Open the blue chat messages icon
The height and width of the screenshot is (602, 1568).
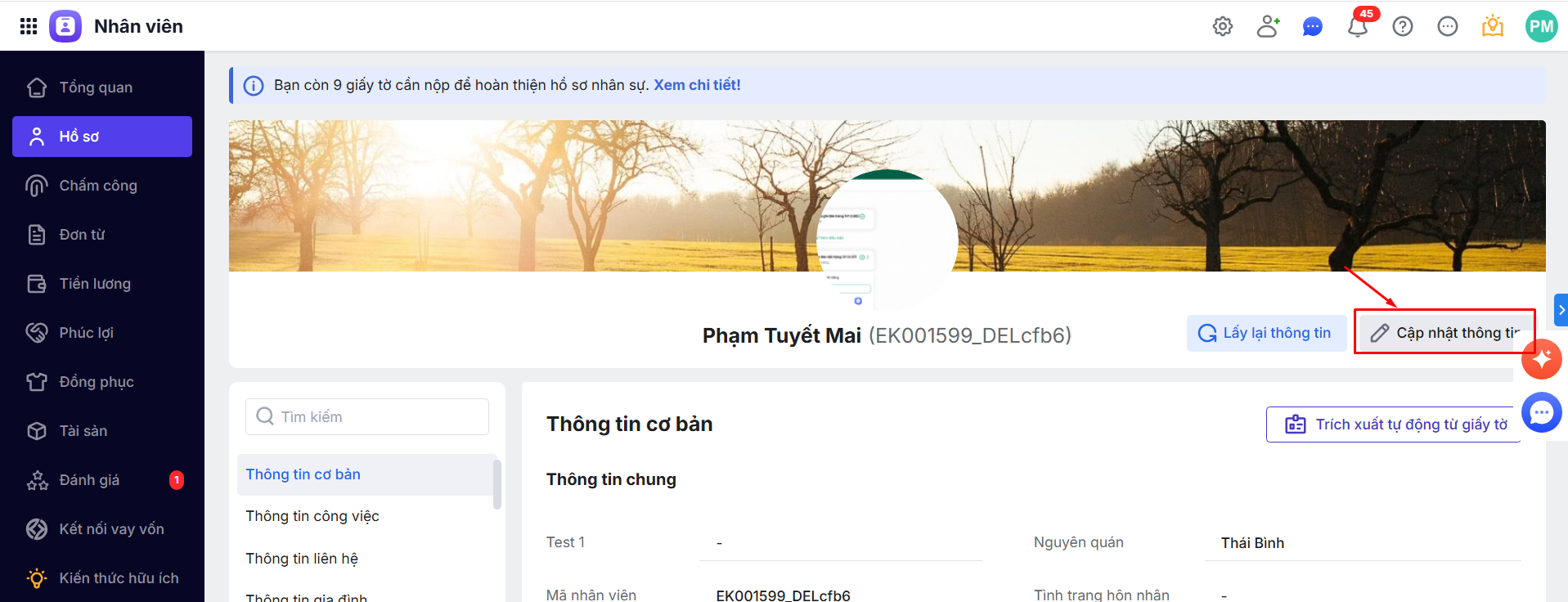coord(1313,27)
